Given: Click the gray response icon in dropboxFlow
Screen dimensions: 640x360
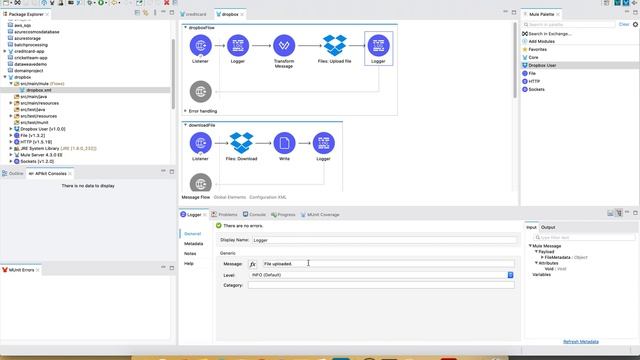Looking at the screenshot, I should pos(200,91).
